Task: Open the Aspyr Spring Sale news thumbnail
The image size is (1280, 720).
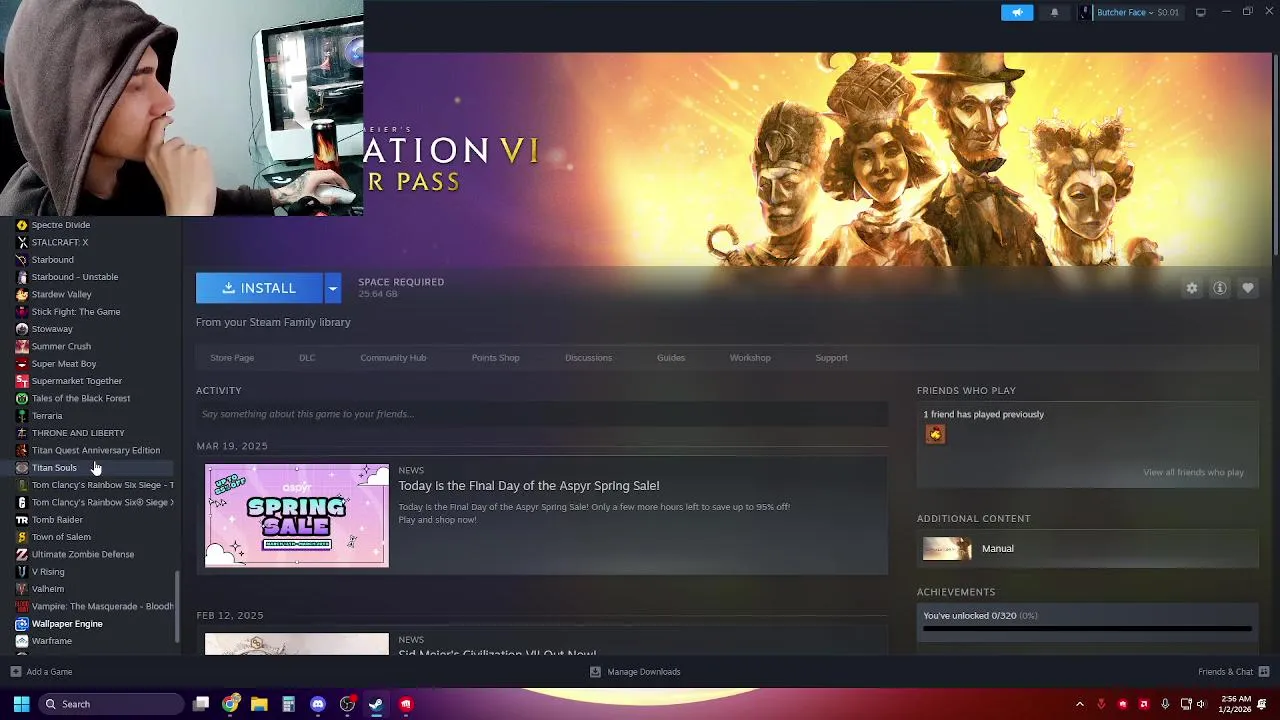Action: click(x=297, y=515)
